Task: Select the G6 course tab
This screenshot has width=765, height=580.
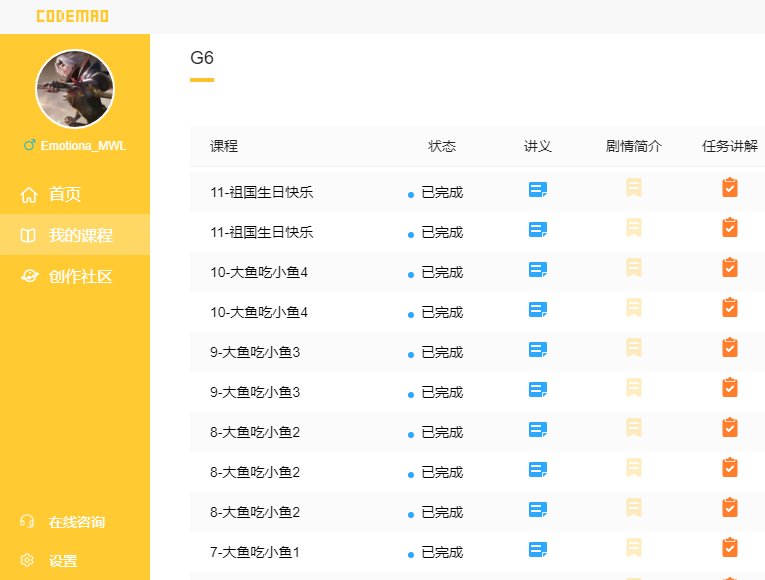Action: pyautogui.click(x=202, y=59)
